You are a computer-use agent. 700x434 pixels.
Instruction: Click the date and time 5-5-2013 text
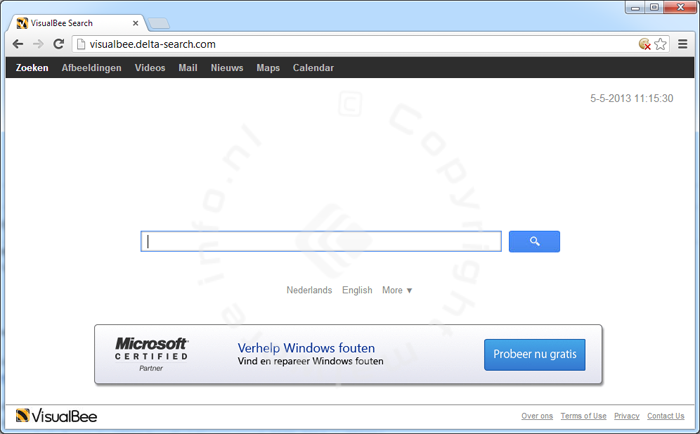[x=632, y=98]
